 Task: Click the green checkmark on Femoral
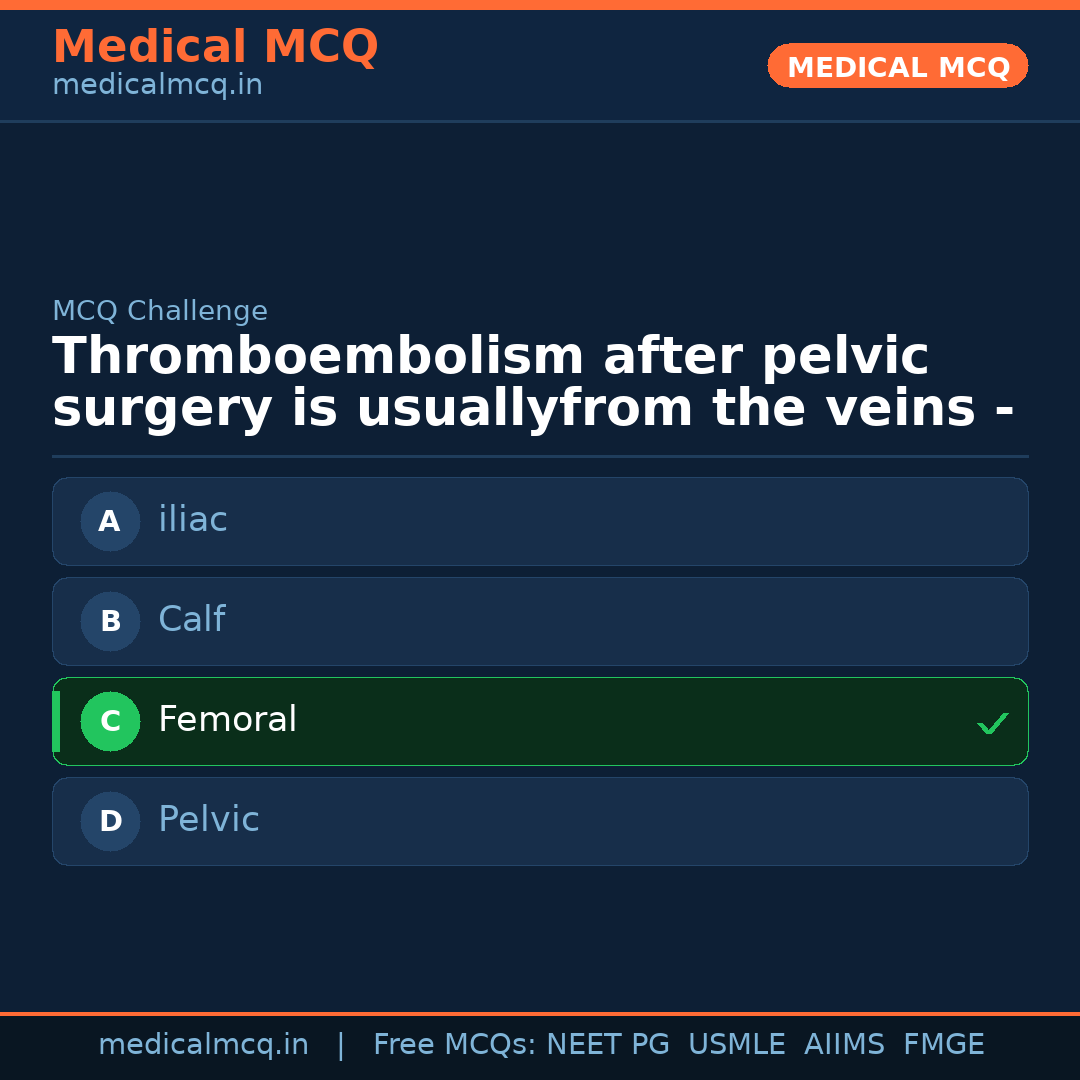click(992, 722)
